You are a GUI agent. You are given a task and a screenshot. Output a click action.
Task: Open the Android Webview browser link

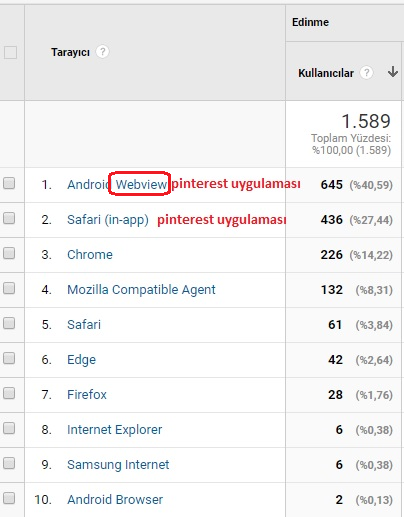(117, 184)
